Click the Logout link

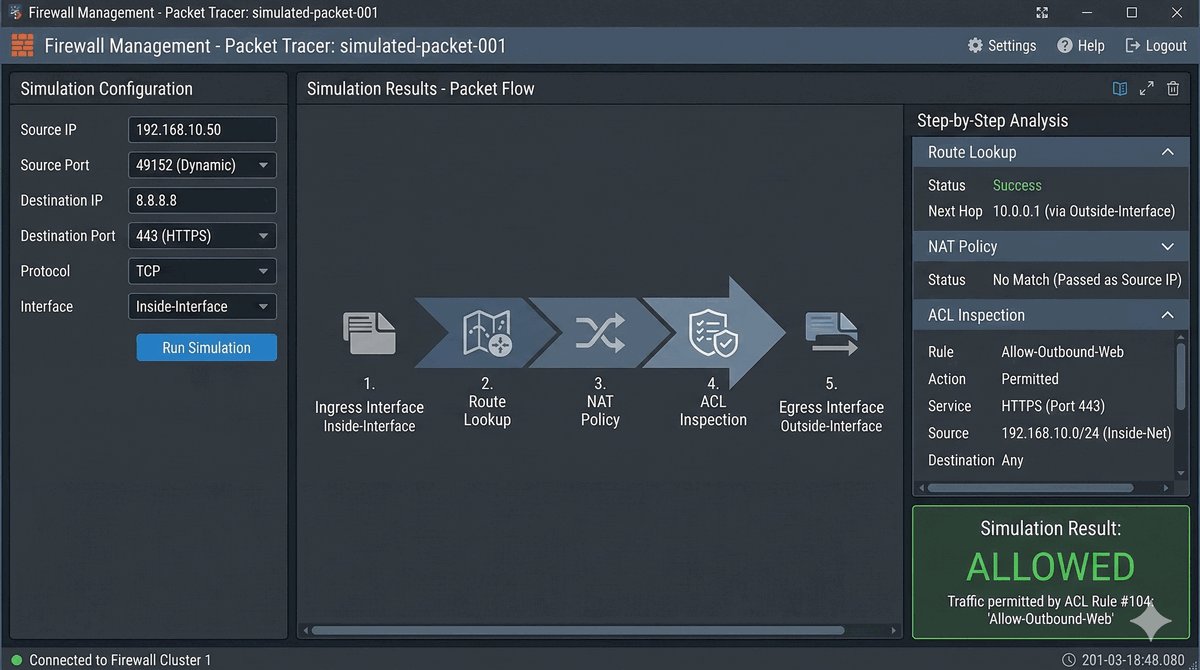[1156, 46]
